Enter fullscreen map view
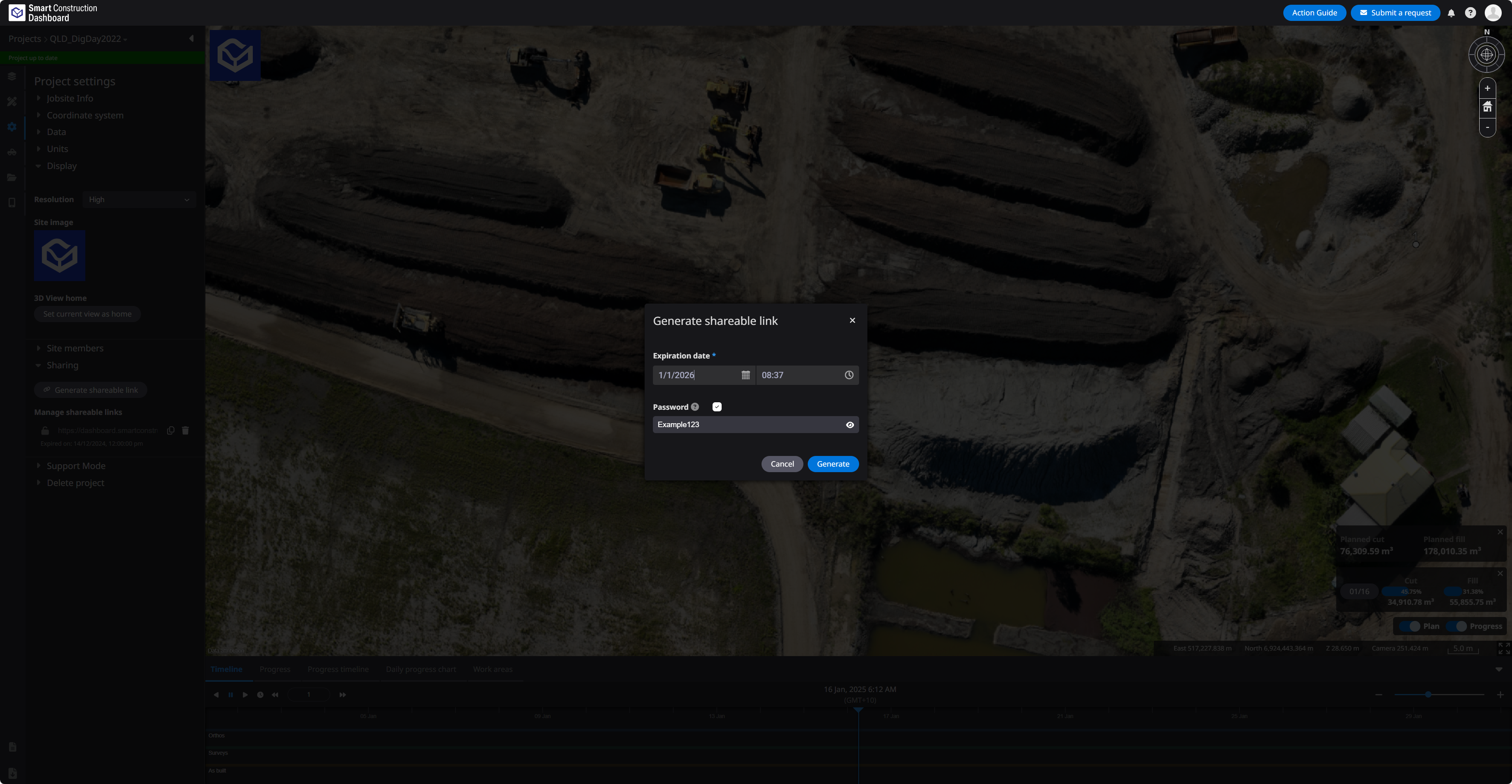This screenshot has width=1512, height=784. 1504,649
